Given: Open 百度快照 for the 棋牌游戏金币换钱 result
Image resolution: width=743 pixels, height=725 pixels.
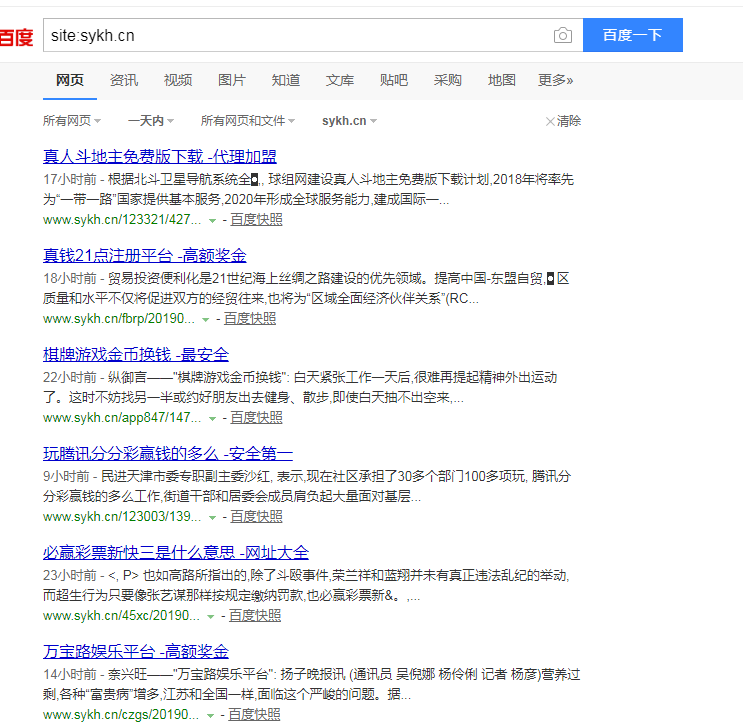Looking at the screenshot, I should tap(256, 417).
